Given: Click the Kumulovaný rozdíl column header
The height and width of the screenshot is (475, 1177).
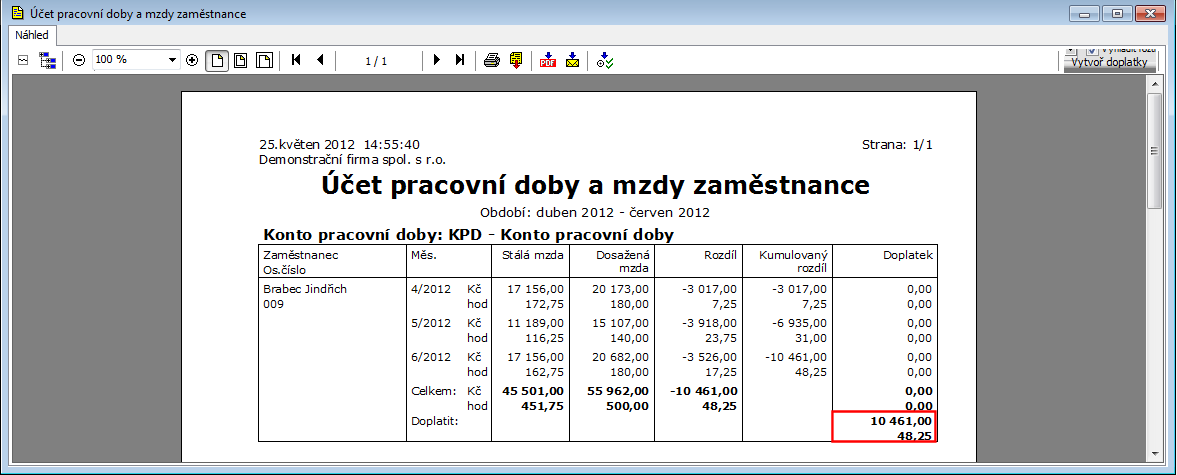Looking at the screenshot, I should (x=793, y=262).
